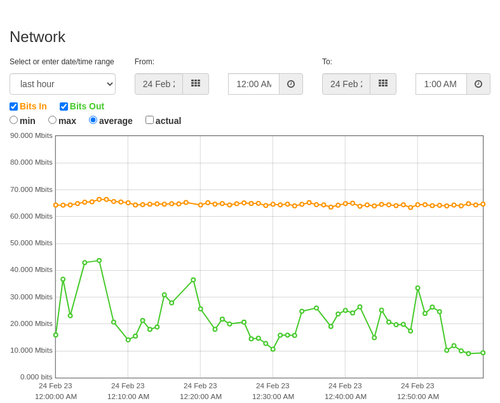Enable the actual checkbox
The width and height of the screenshot is (500, 403).
(x=150, y=120)
